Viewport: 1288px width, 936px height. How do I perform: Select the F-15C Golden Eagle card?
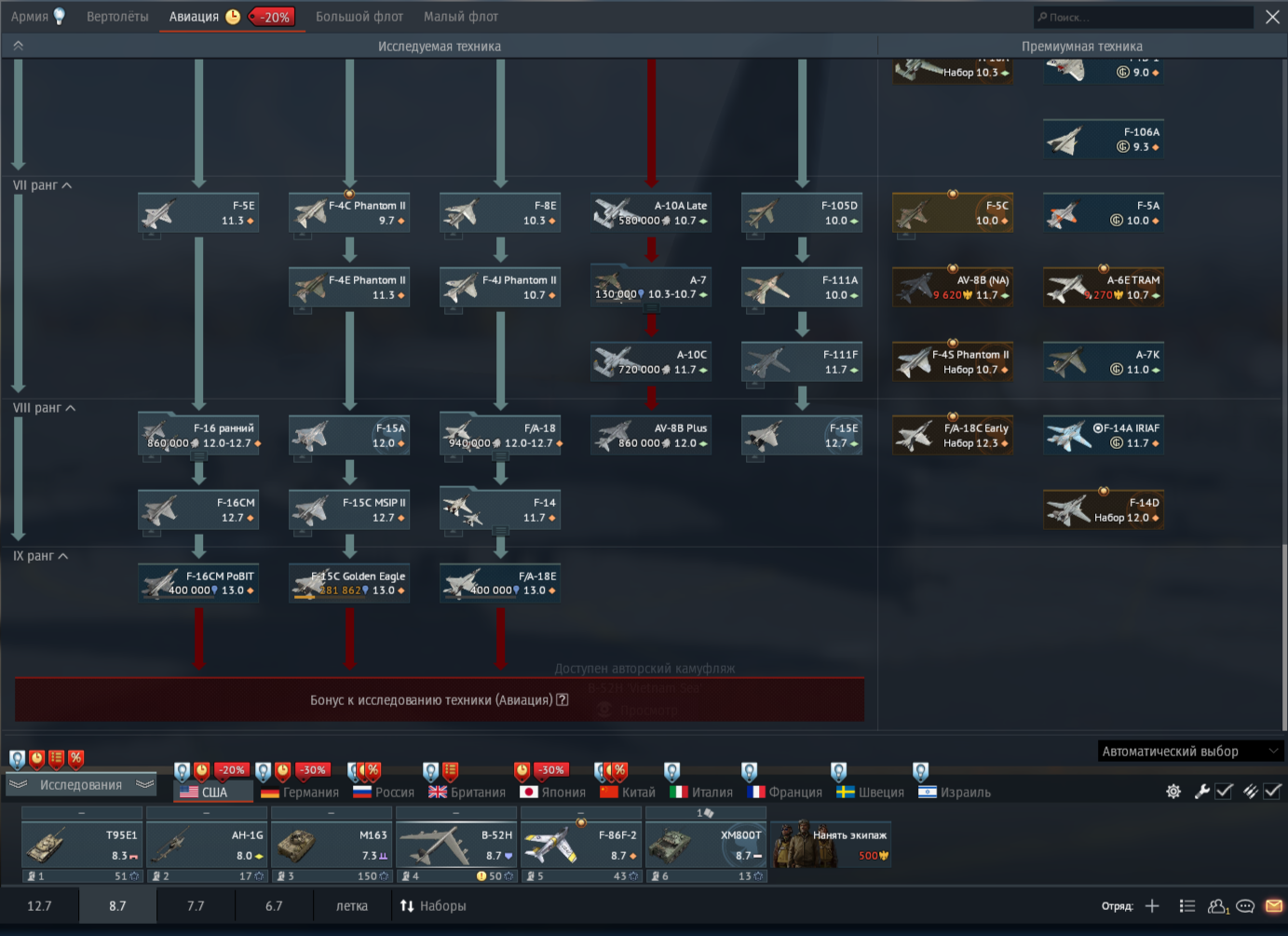tap(349, 583)
